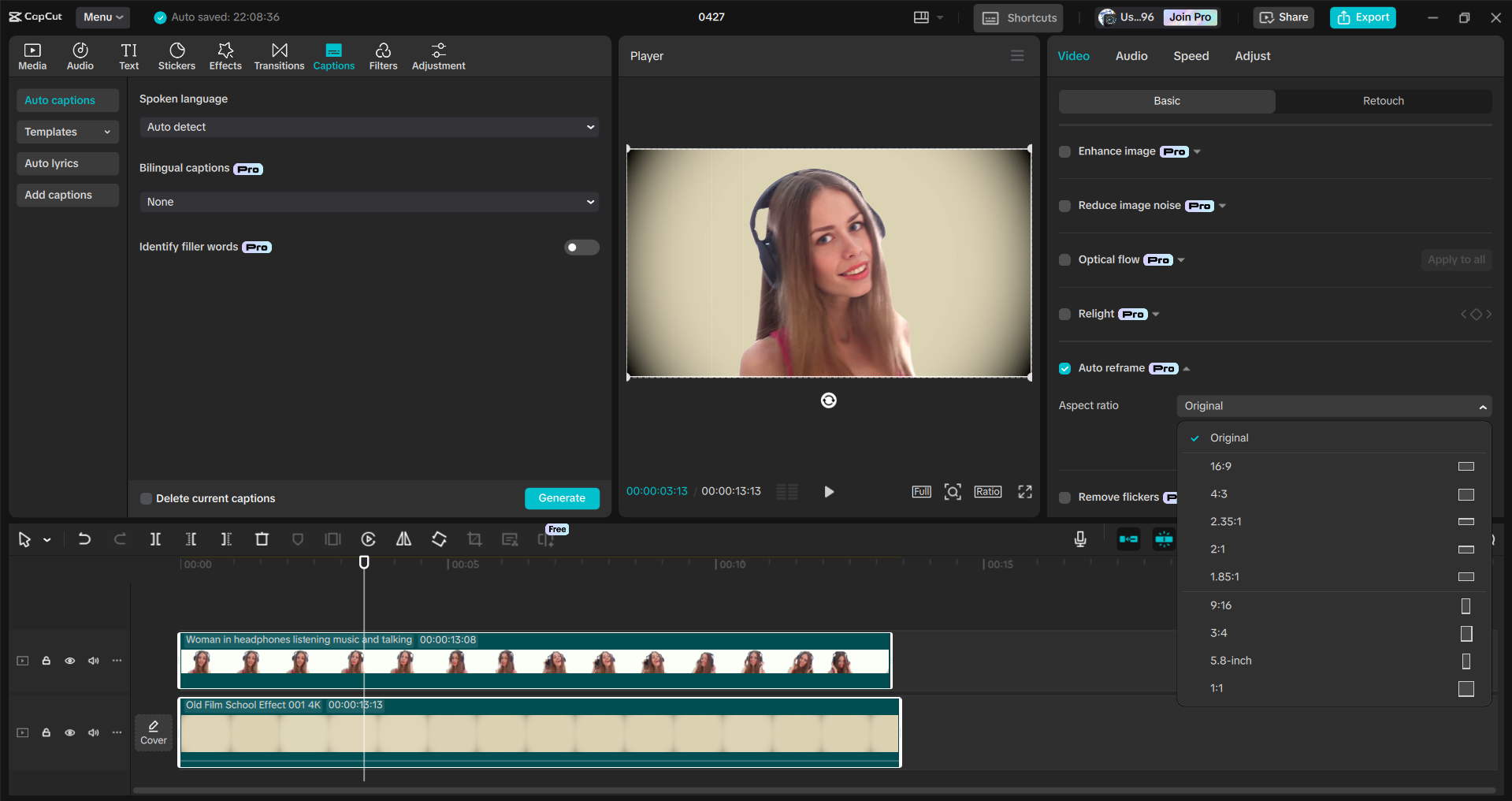
Task: Open the Stickers panel
Action: (x=176, y=55)
